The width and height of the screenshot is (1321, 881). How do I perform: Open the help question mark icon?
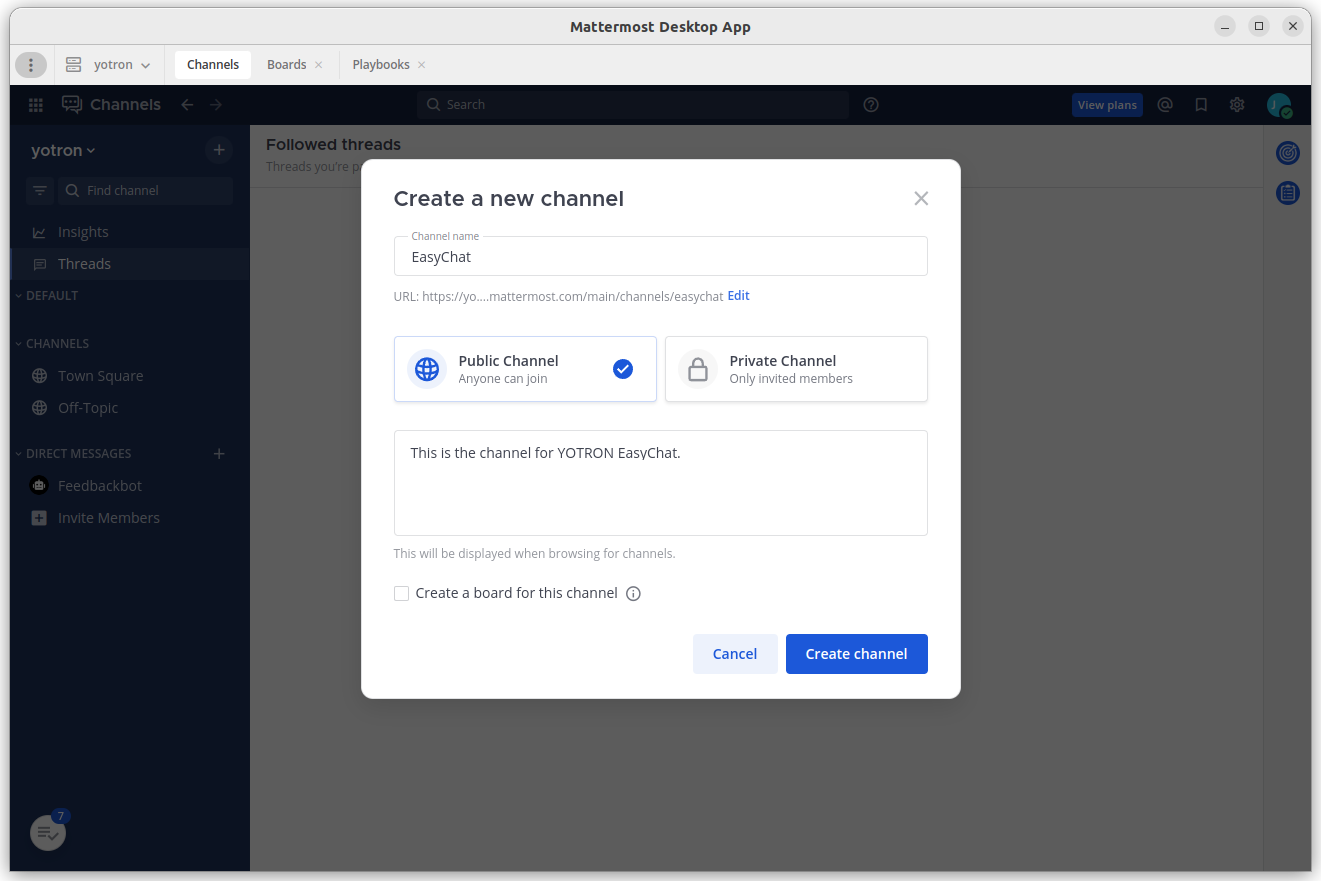(x=871, y=105)
